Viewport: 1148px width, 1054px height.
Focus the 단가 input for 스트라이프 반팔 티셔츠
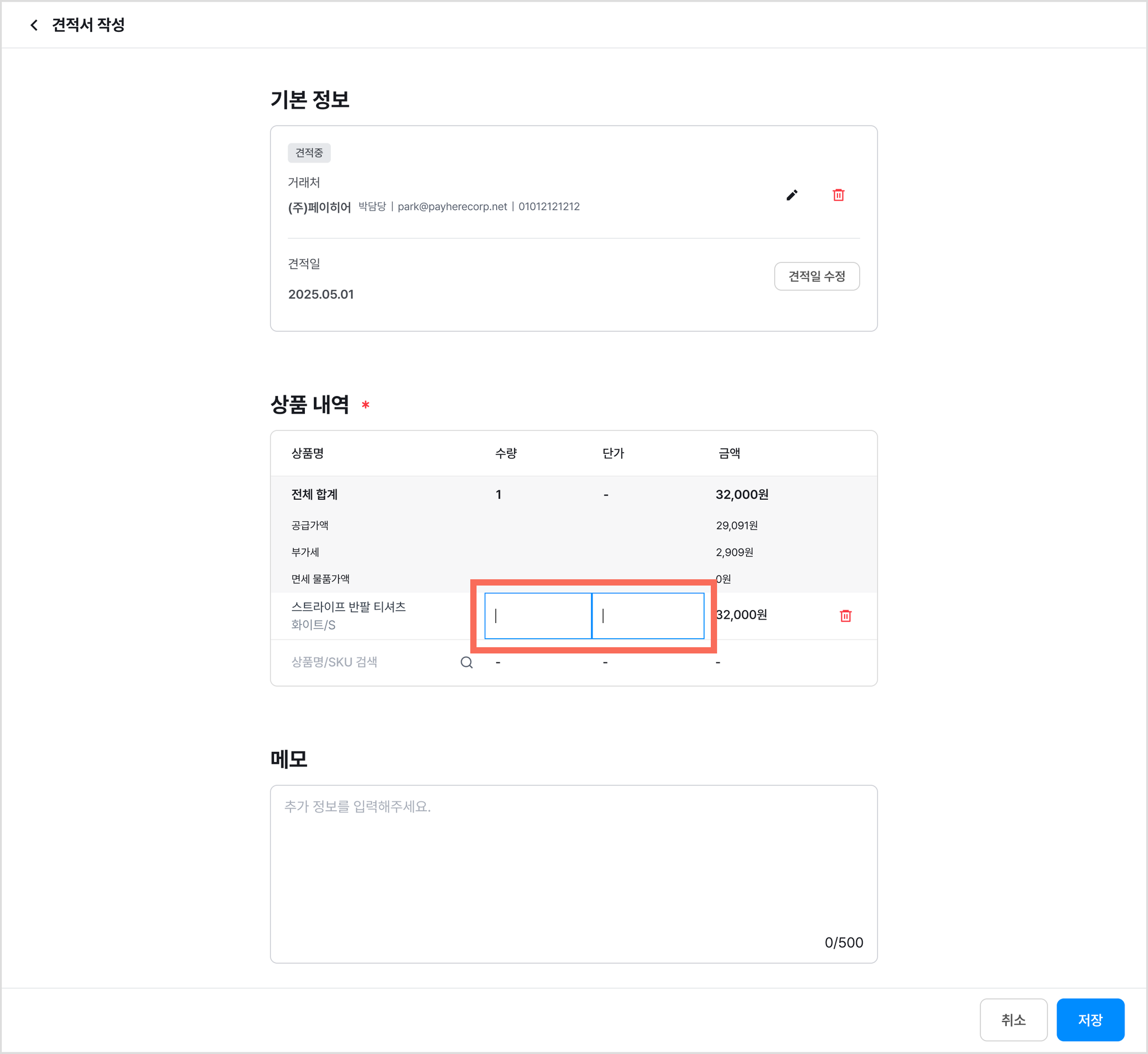click(648, 616)
